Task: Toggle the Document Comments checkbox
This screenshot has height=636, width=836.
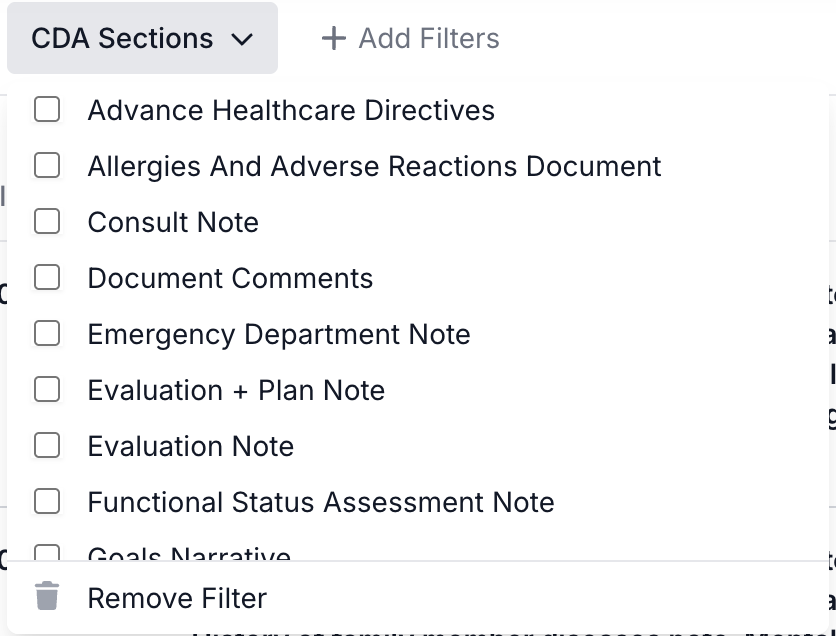Action: 47,277
